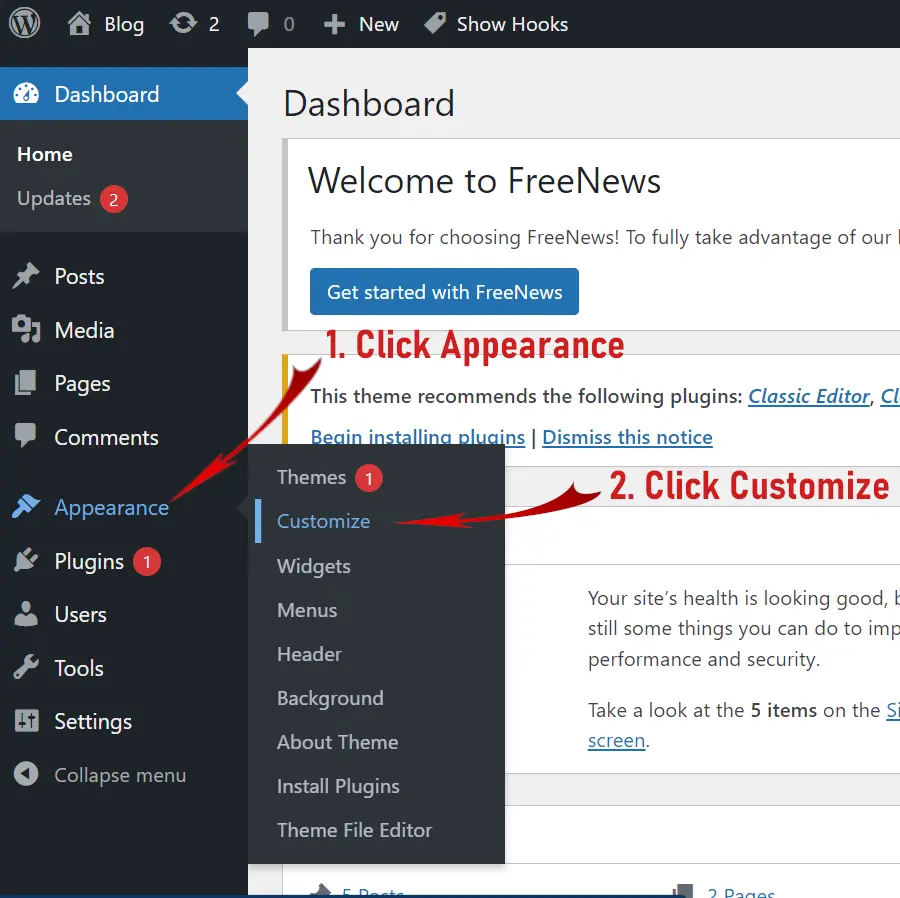
Task: Open the Site Health 'screen' link
Action: pyautogui.click(x=616, y=741)
